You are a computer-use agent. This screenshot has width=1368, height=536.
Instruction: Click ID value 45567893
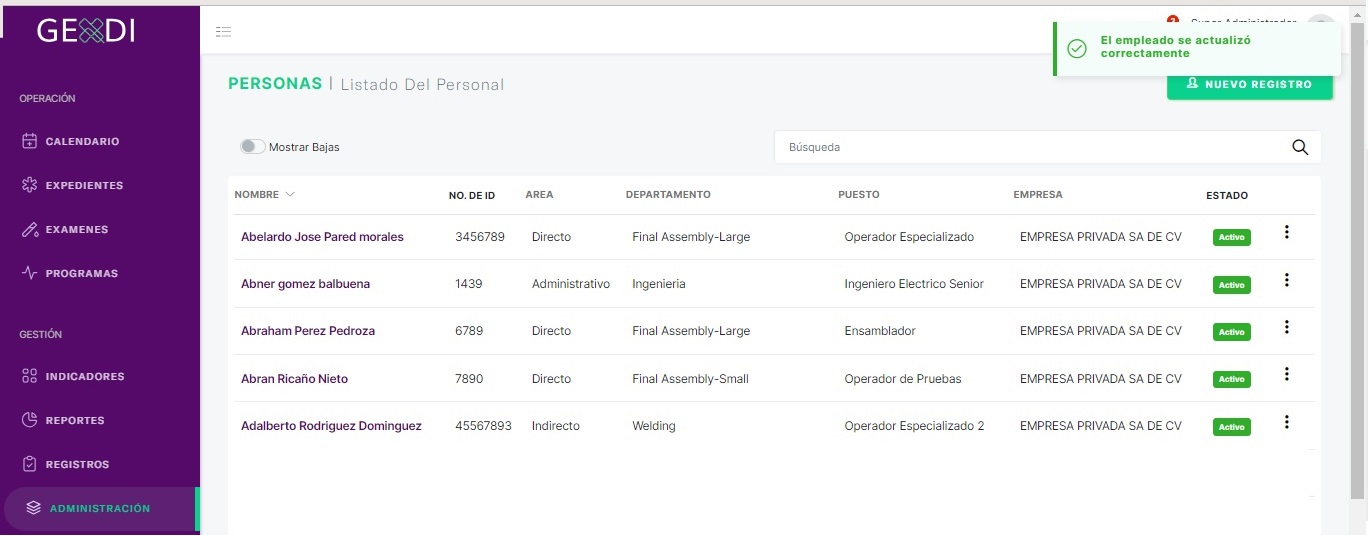pyautogui.click(x=483, y=426)
